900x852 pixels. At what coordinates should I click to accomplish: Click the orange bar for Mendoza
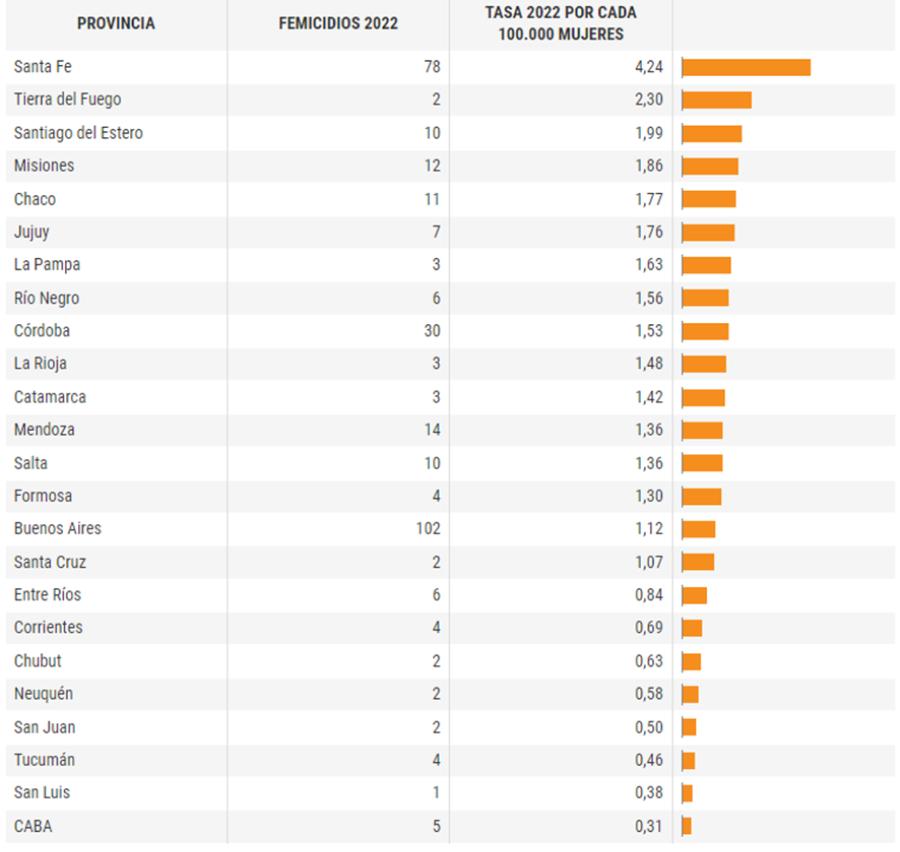click(702, 430)
